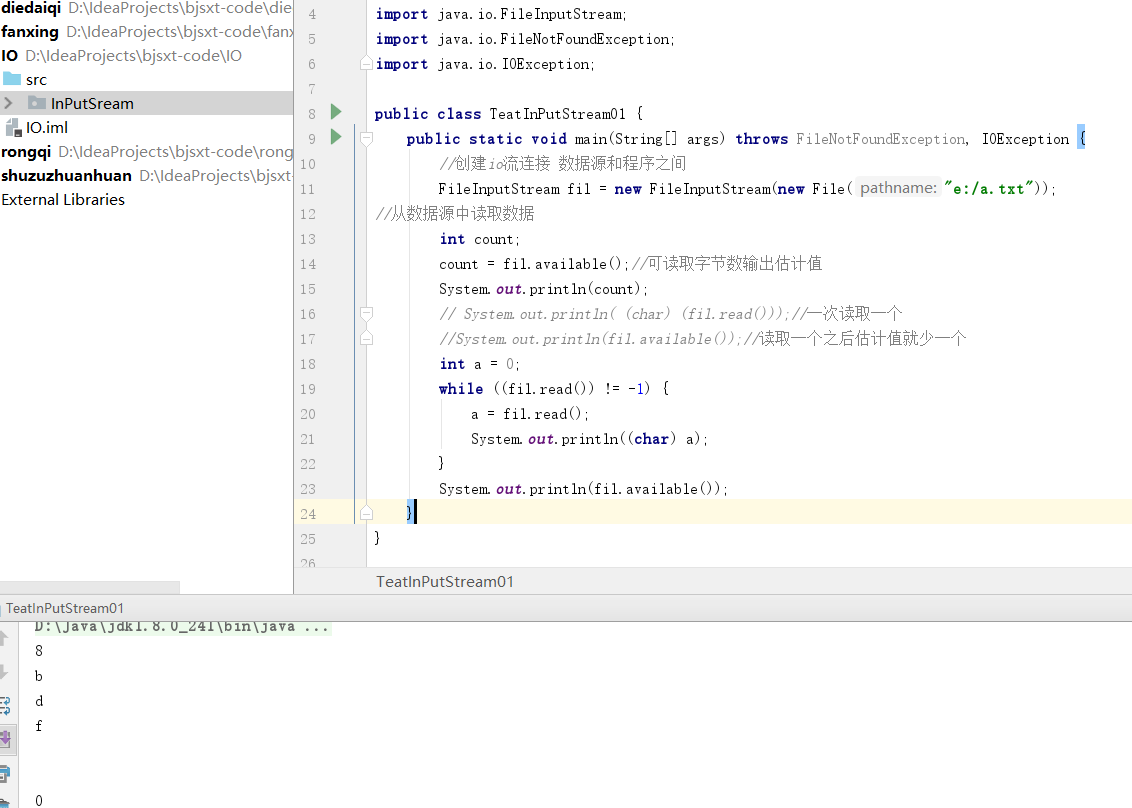The image size is (1132, 808).
Task: Click the IO.iml file icon
Action: click(x=13, y=128)
